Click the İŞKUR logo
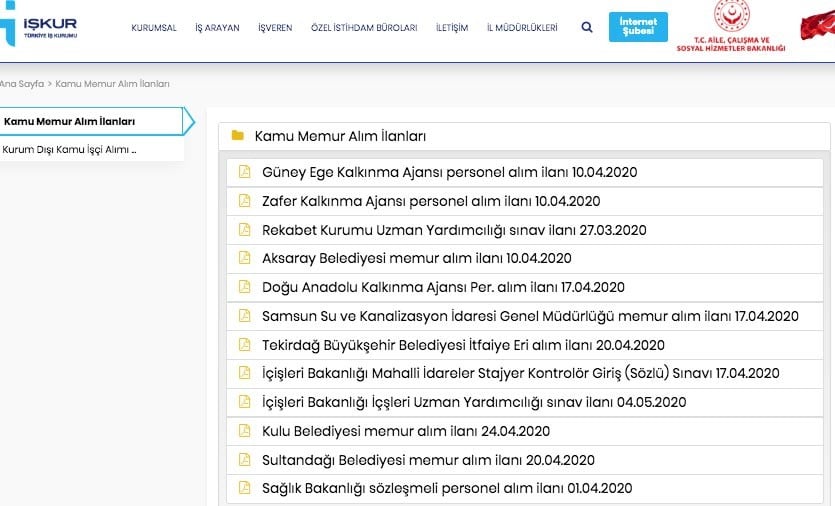The image size is (835, 506). [40, 27]
